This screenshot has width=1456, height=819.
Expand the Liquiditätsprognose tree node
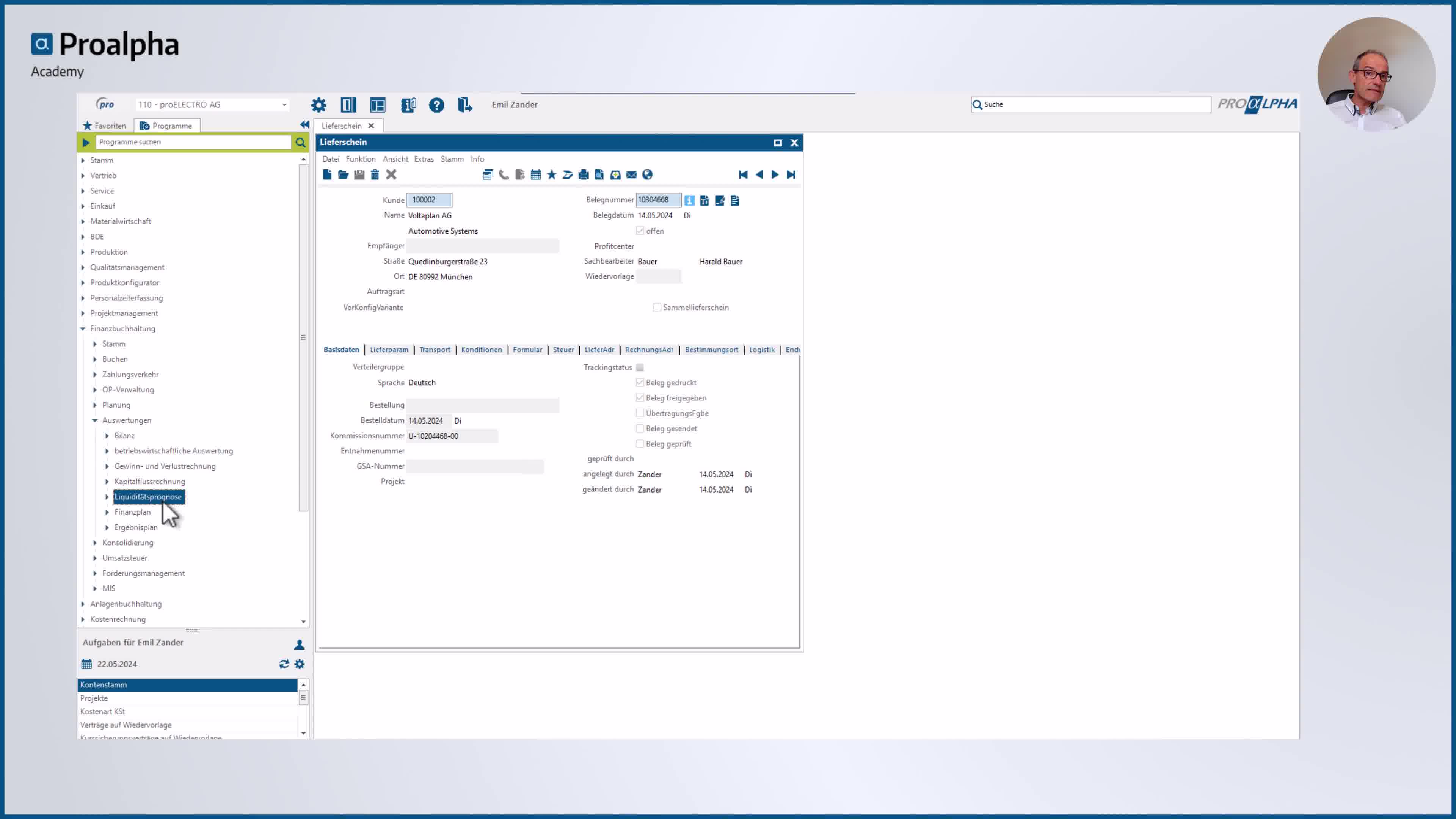(107, 497)
